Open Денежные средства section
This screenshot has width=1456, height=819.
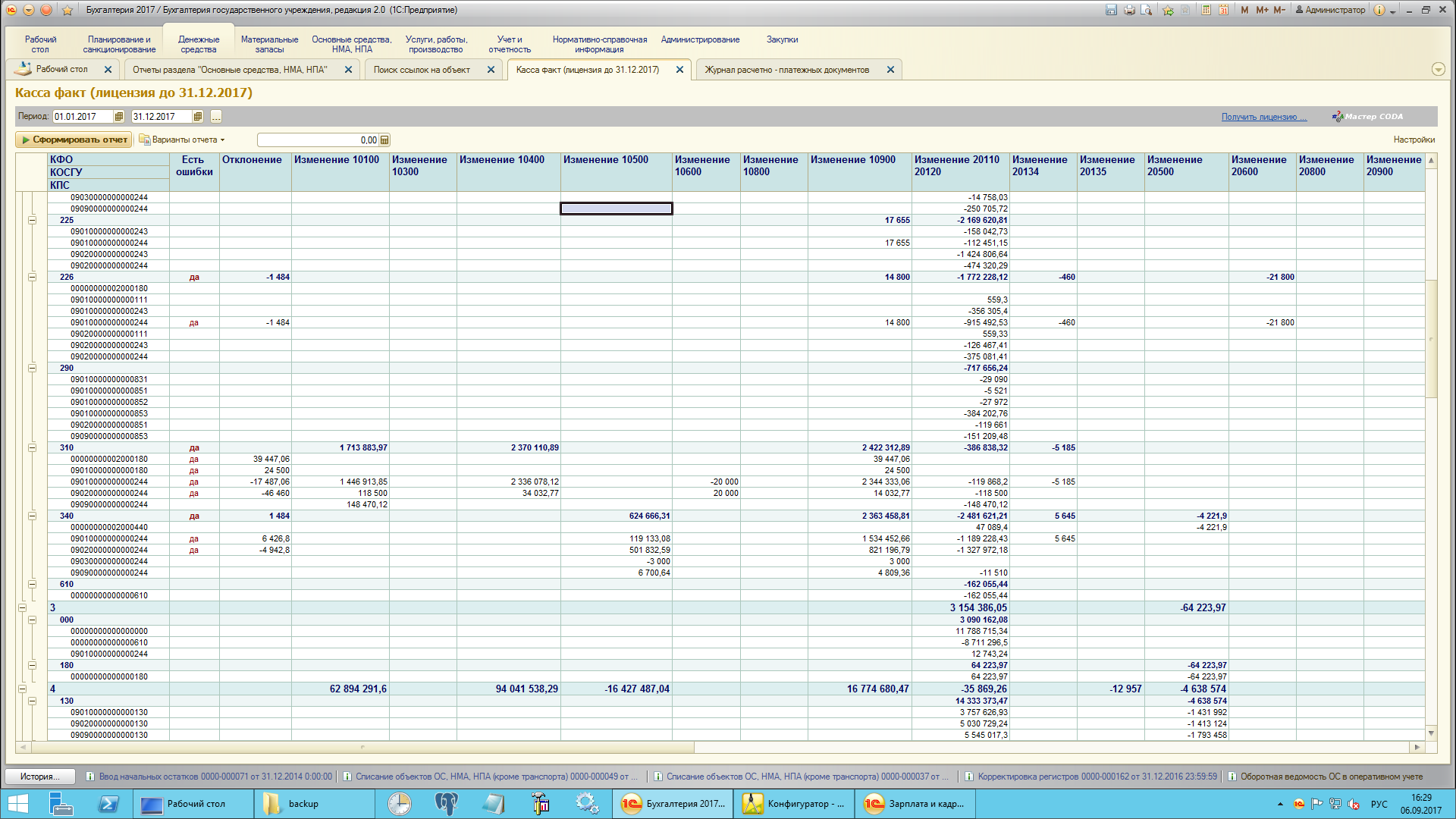tap(199, 45)
